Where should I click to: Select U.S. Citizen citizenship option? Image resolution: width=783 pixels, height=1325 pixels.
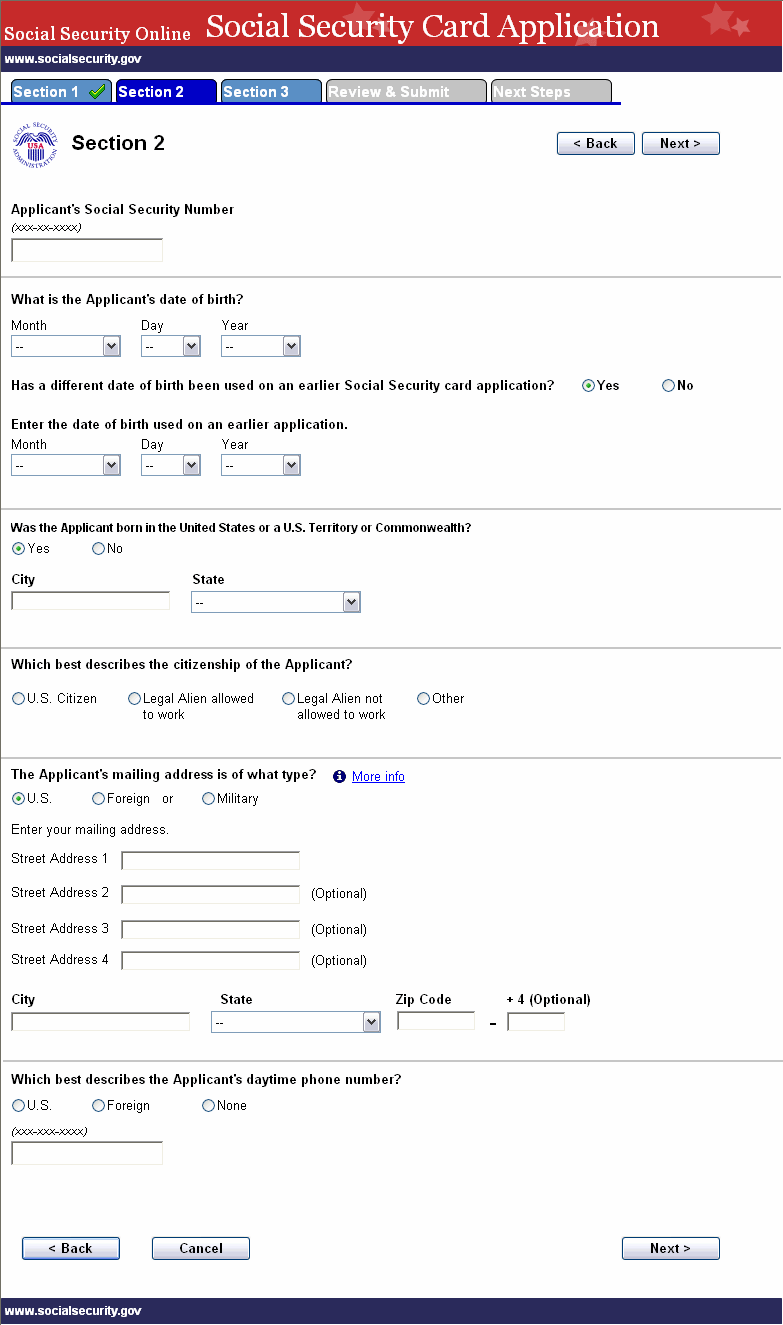pyautogui.click(x=19, y=699)
